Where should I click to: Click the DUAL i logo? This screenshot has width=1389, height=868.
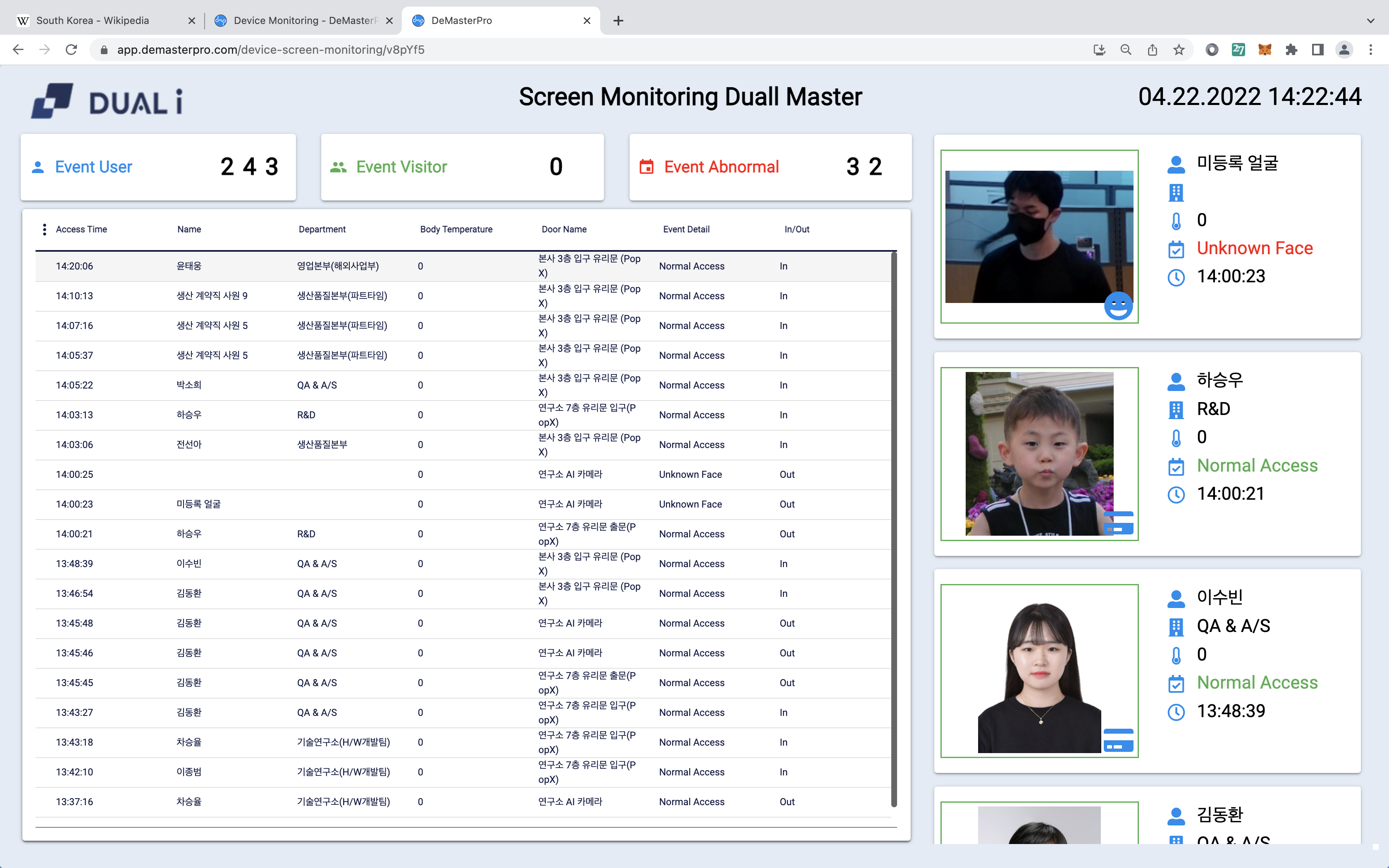pos(107,101)
